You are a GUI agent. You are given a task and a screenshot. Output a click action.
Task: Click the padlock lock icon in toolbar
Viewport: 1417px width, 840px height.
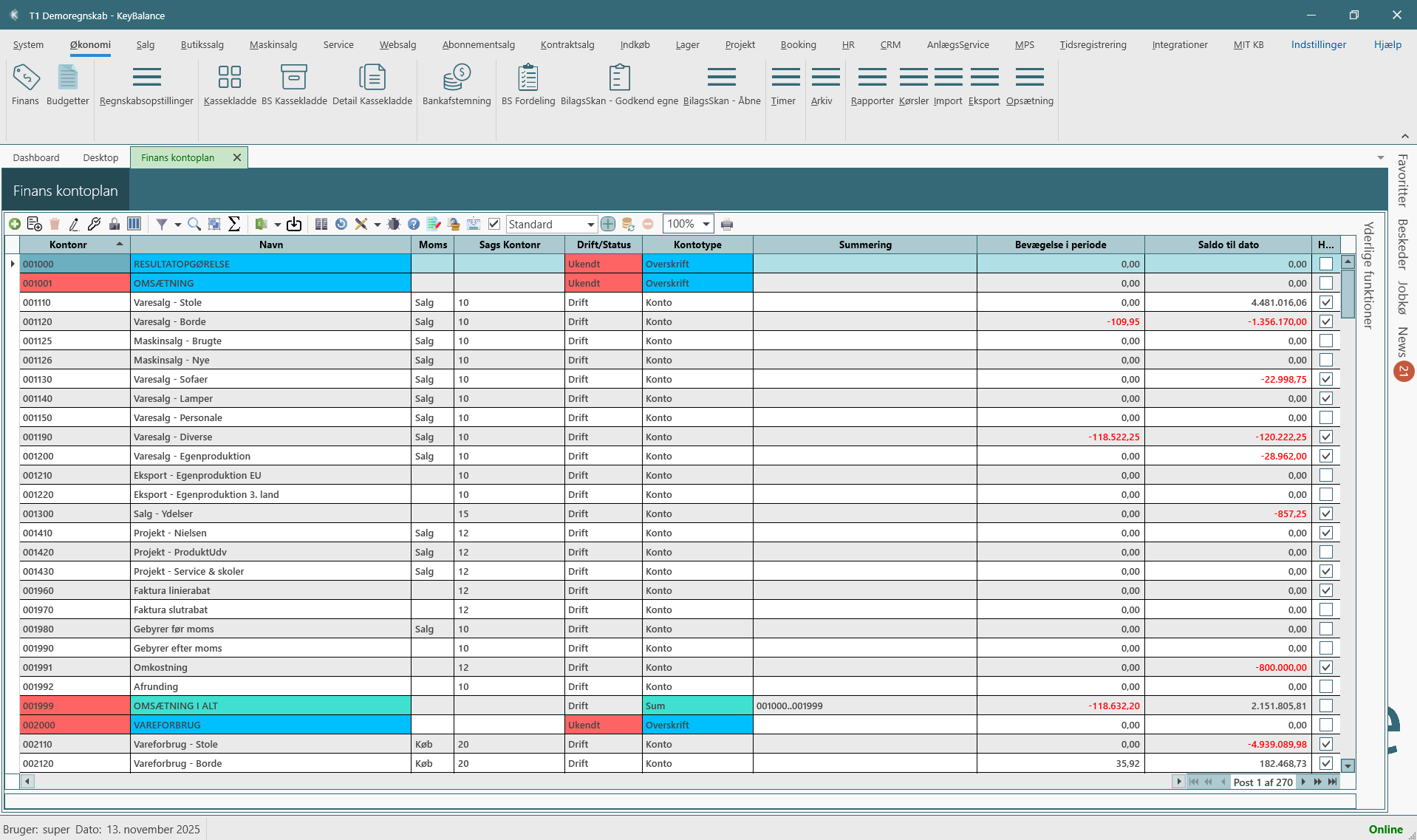[x=115, y=224]
